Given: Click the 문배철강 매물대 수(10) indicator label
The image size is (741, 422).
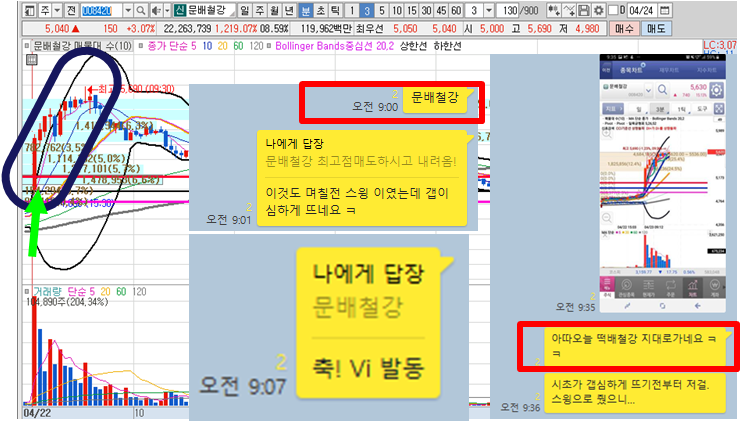Looking at the screenshot, I should pyautogui.click(x=83, y=46).
